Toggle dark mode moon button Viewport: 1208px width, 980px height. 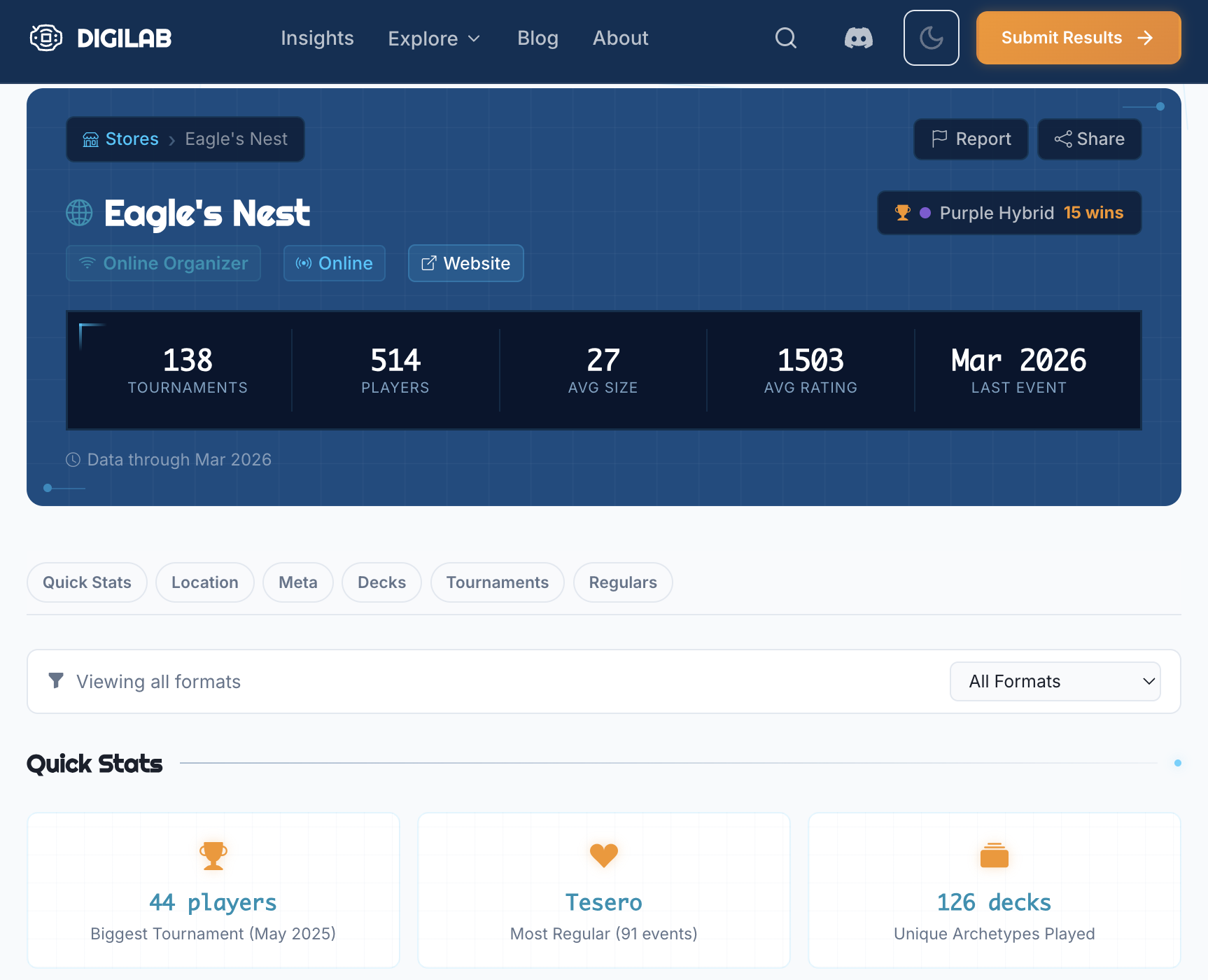point(932,38)
